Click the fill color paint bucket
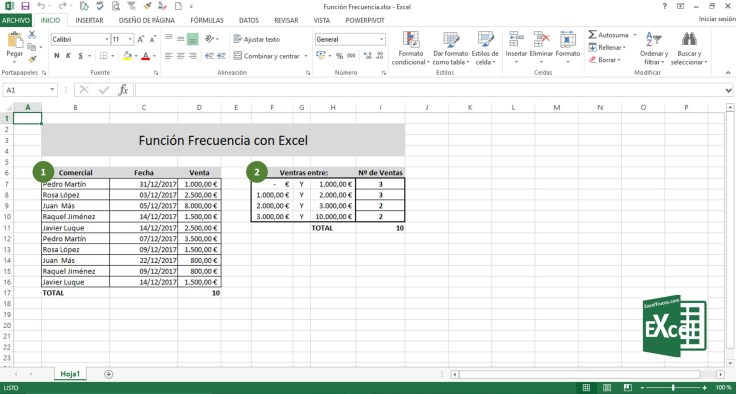Image resolution: width=736 pixels, height=394 pixels. (127, 56)
